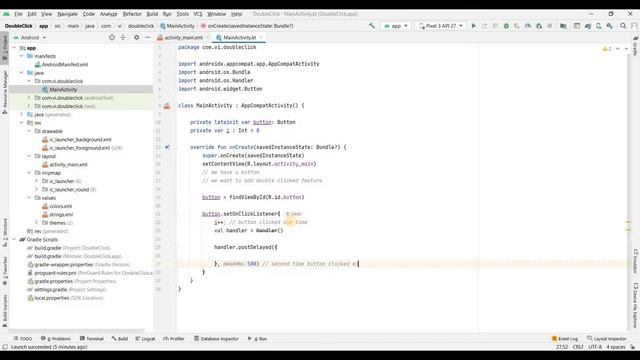
Task: Click the locate-file target icon in Project panel
Action: coord(112,38)
